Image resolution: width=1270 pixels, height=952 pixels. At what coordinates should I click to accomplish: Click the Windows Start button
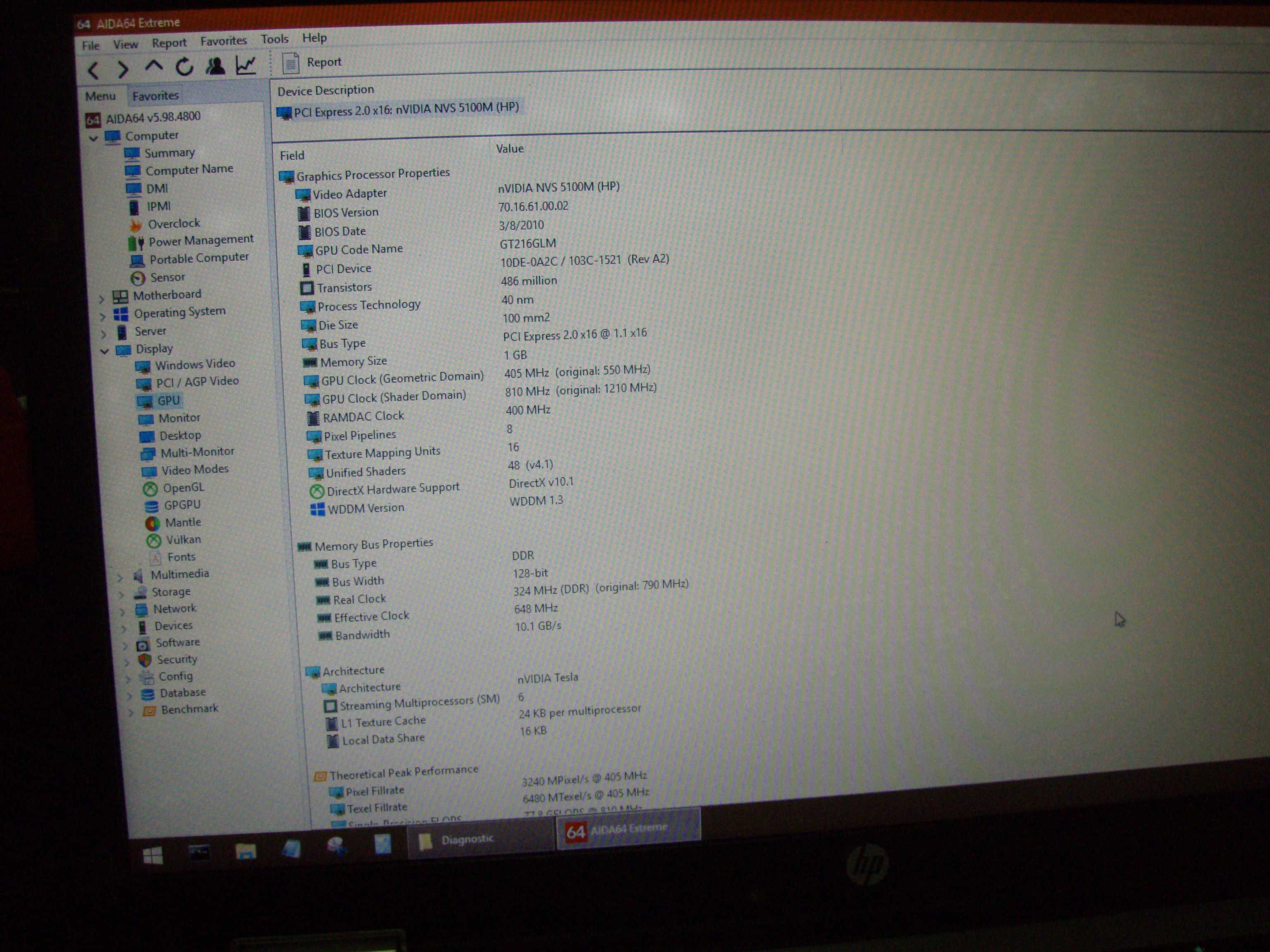click(153, 856)
